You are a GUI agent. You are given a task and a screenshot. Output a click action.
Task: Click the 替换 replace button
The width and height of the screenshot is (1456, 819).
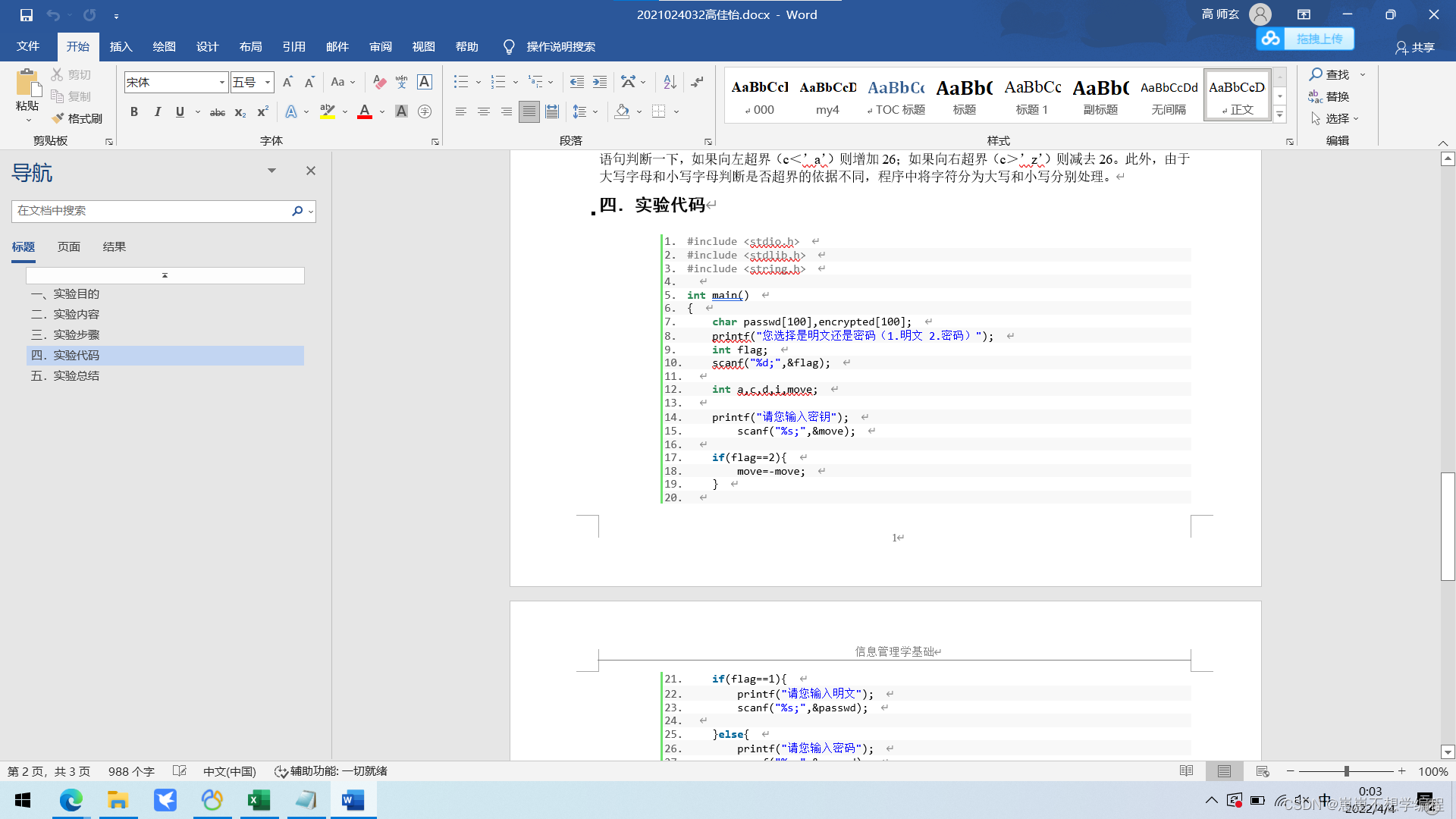[x=1329, y=96]
